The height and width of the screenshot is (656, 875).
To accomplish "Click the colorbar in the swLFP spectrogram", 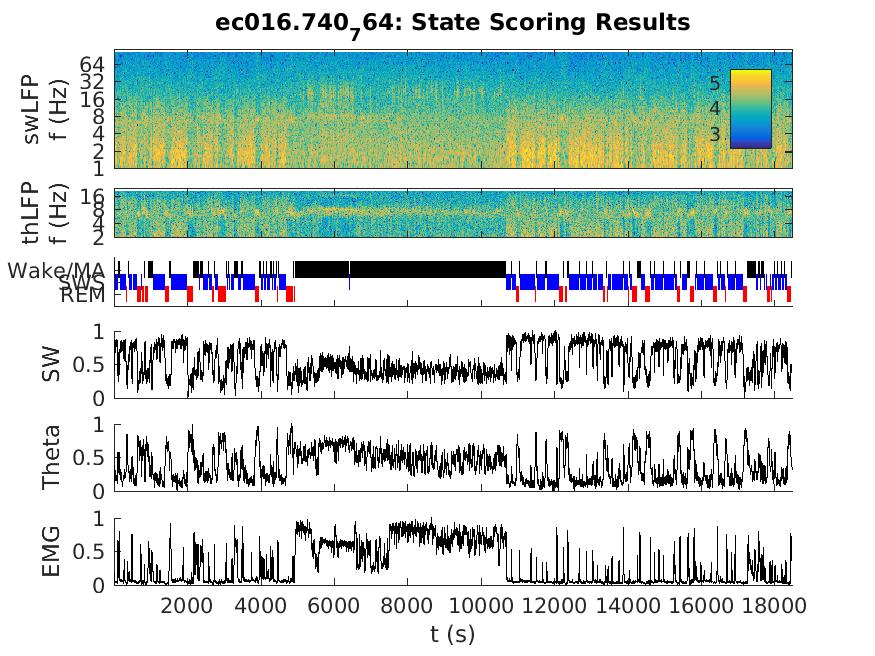I will (x=750, y=109).
